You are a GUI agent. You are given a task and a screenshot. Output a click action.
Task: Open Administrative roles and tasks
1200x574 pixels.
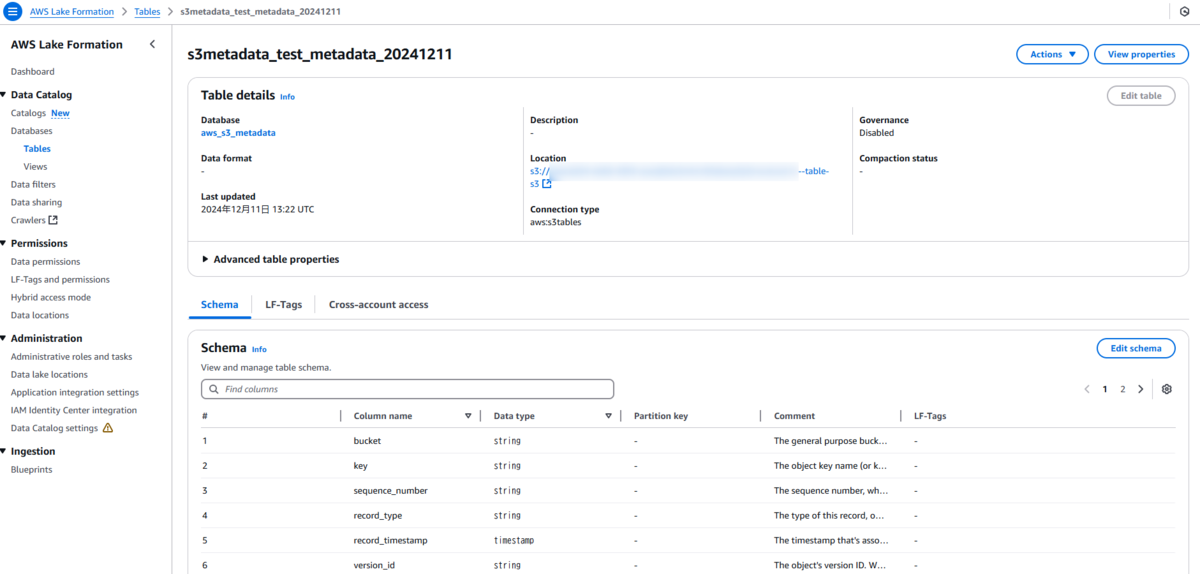point(71,356)
